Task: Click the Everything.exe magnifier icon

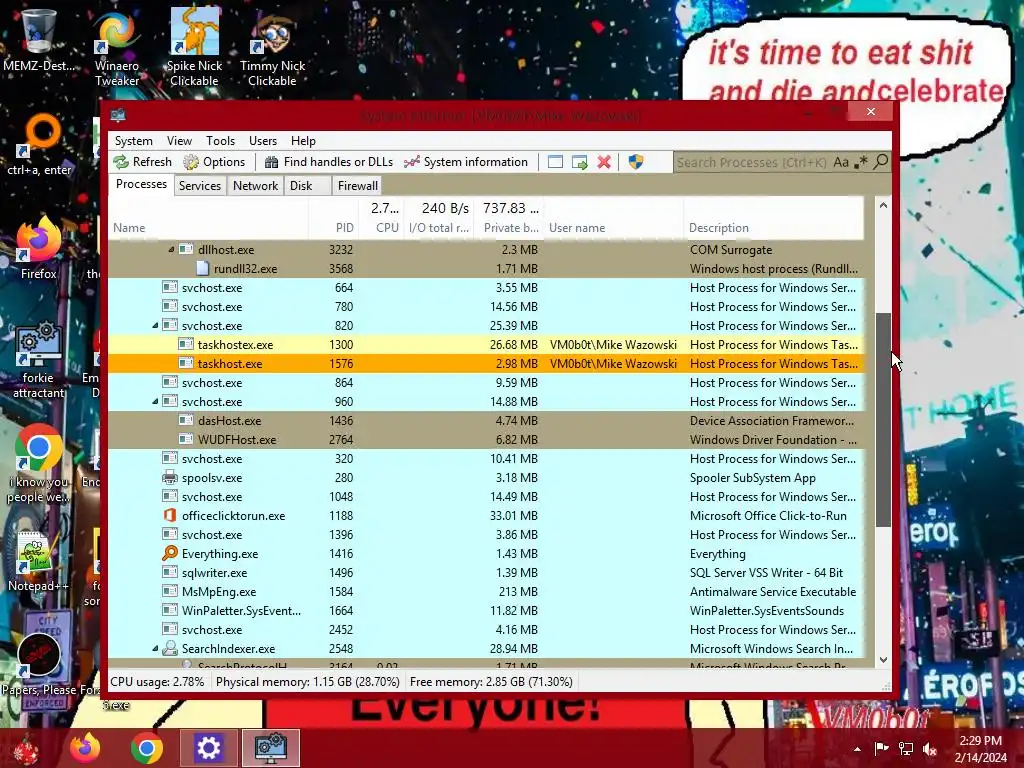Action: click(x=170, y=553)
